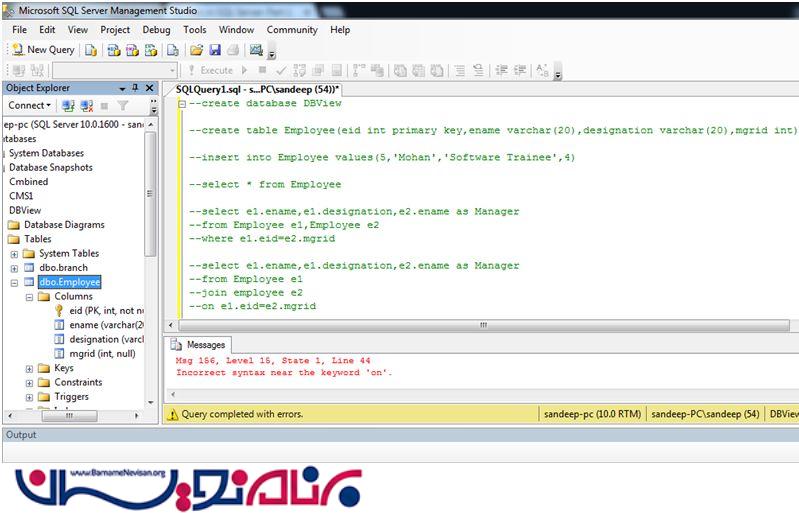Click the Database Engine Query icon

point(91,50)
